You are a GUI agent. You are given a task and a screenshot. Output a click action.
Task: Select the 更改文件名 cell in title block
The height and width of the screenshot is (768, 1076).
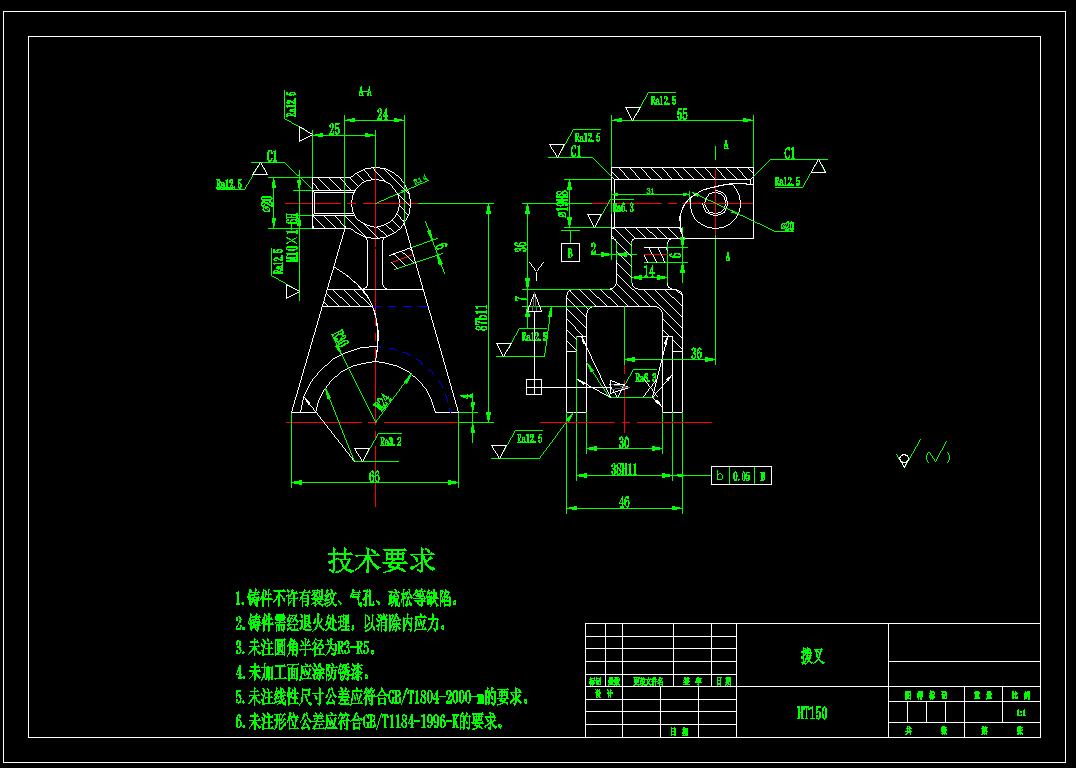pyautogui.click(x=648, y=682)
